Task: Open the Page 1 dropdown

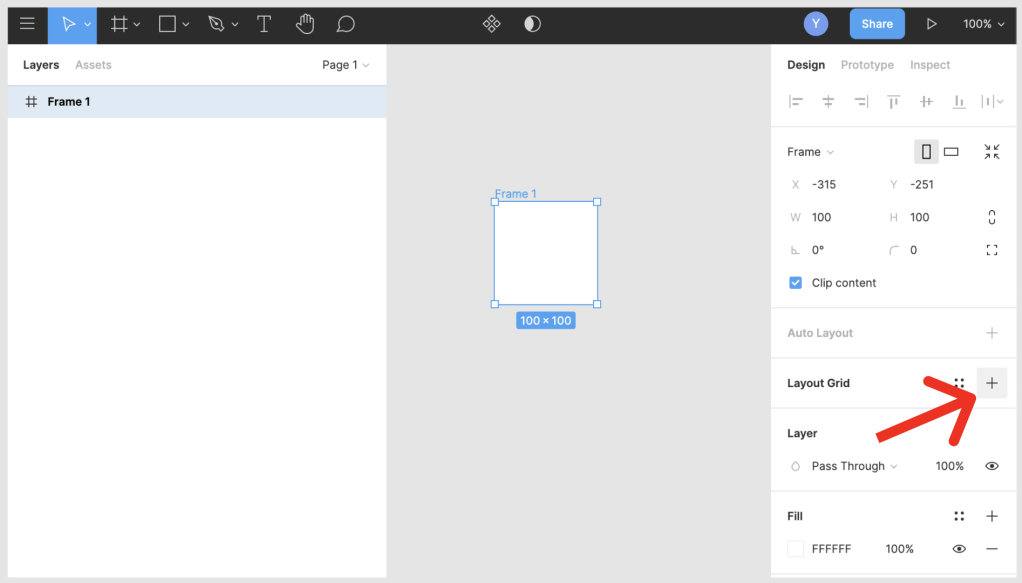Action: (345, 65)
